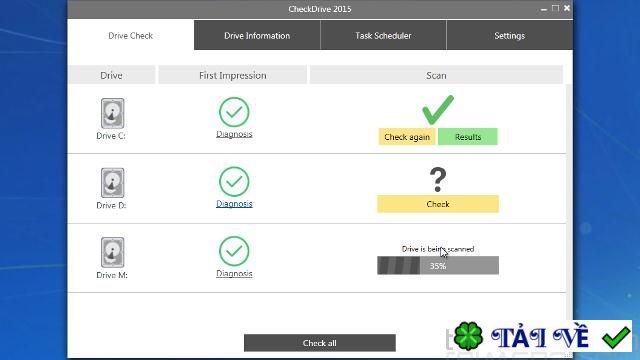The width and height of the screenshot is (640, 360).
Task: Switch to the Drive Information tab
Action: tap(257, 36)
